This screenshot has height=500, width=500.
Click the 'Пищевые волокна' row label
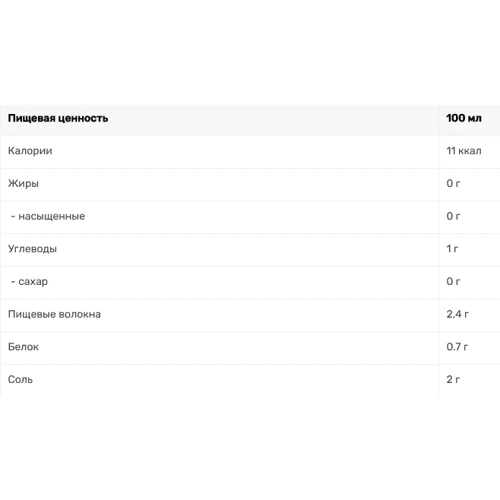pyautogui.click(x=54, y=314)
